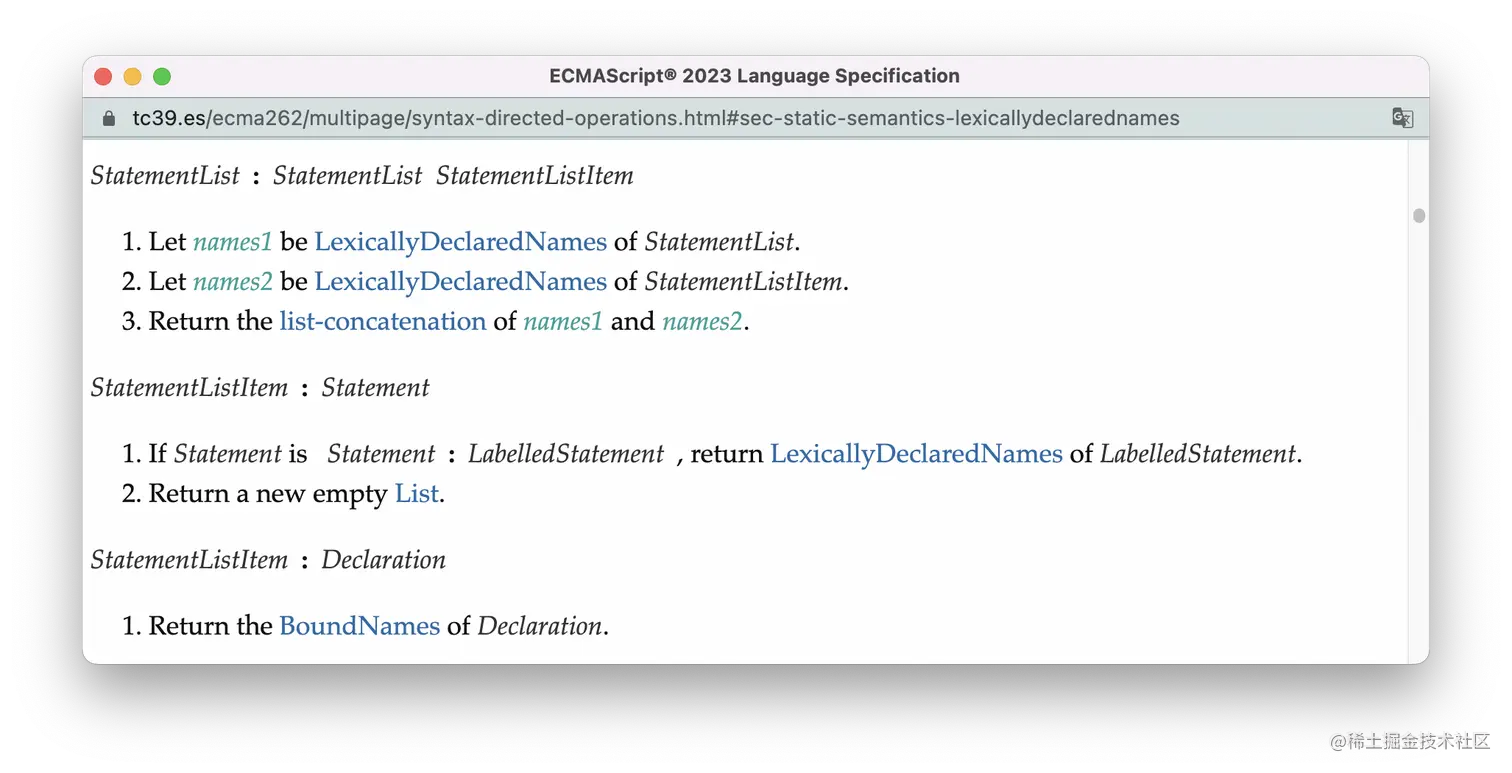Viewport: 1512px width, 773px height.
Task: Click variable names1 in 'Let names1 be'
Action: pos(232,242)
